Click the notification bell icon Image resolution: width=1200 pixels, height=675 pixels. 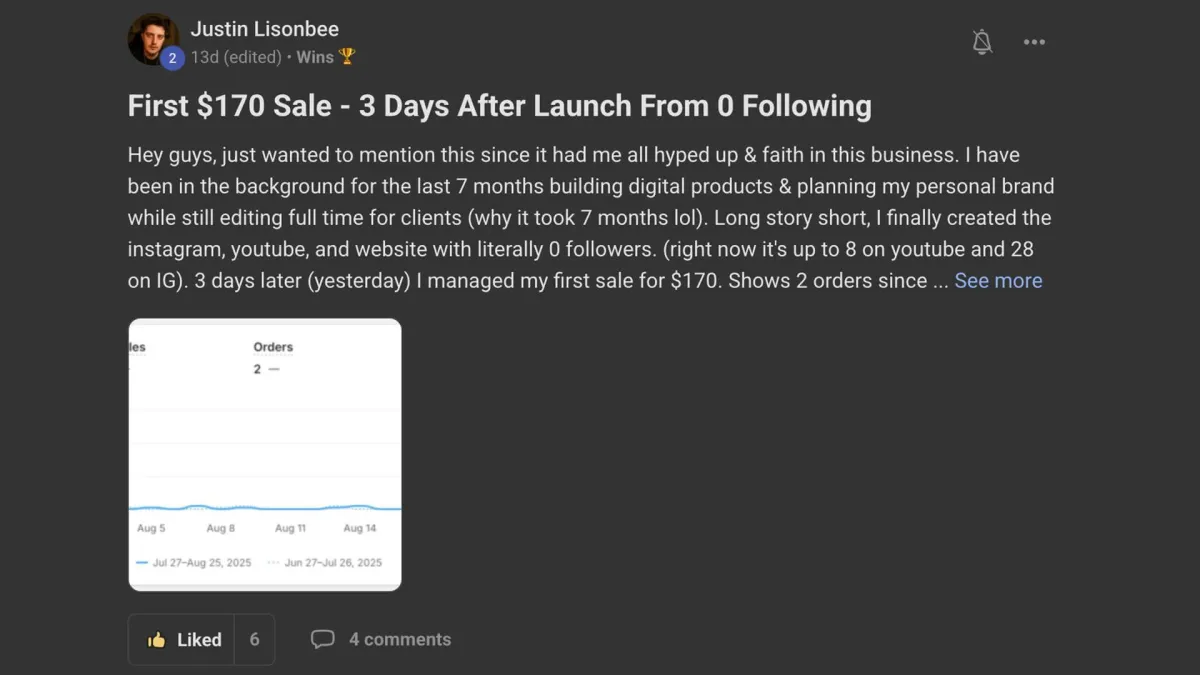coord(982,42)
